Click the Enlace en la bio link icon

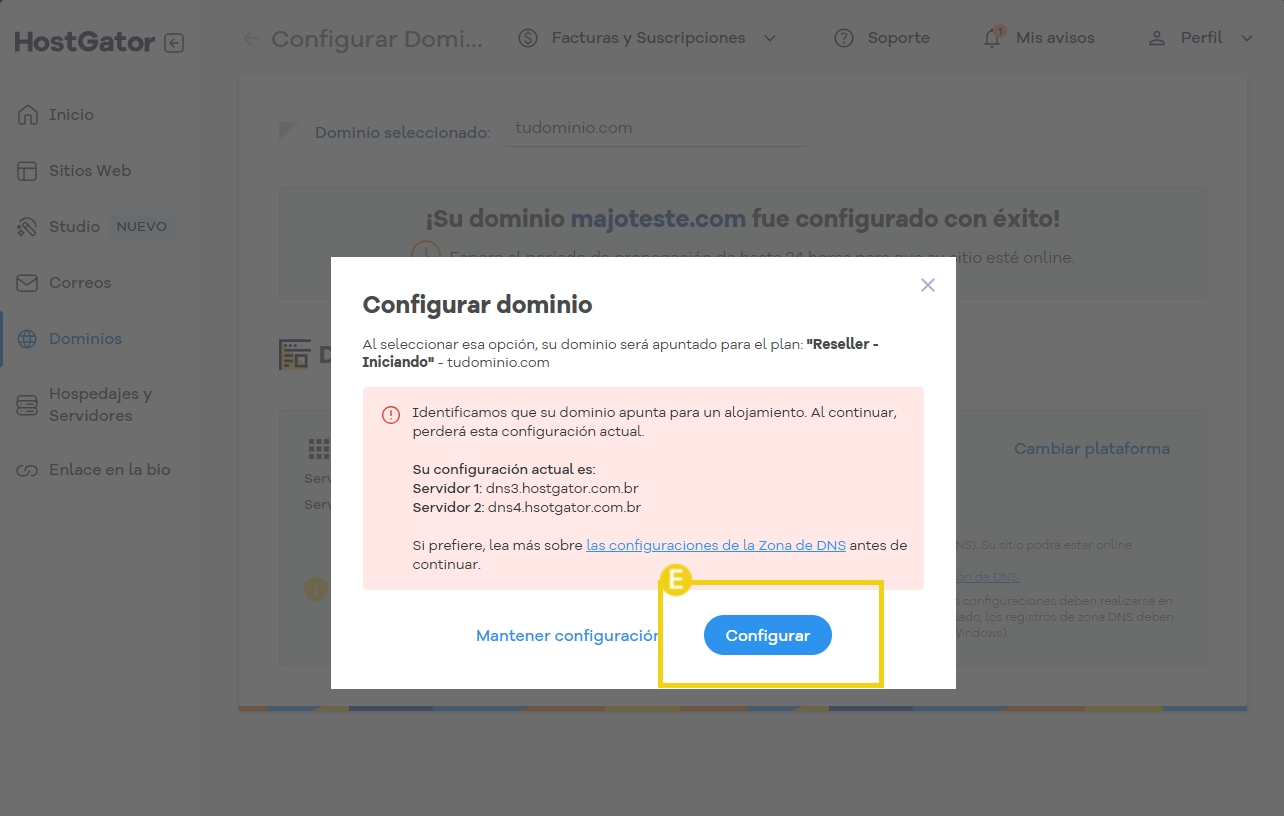click(x=28, y=470)
